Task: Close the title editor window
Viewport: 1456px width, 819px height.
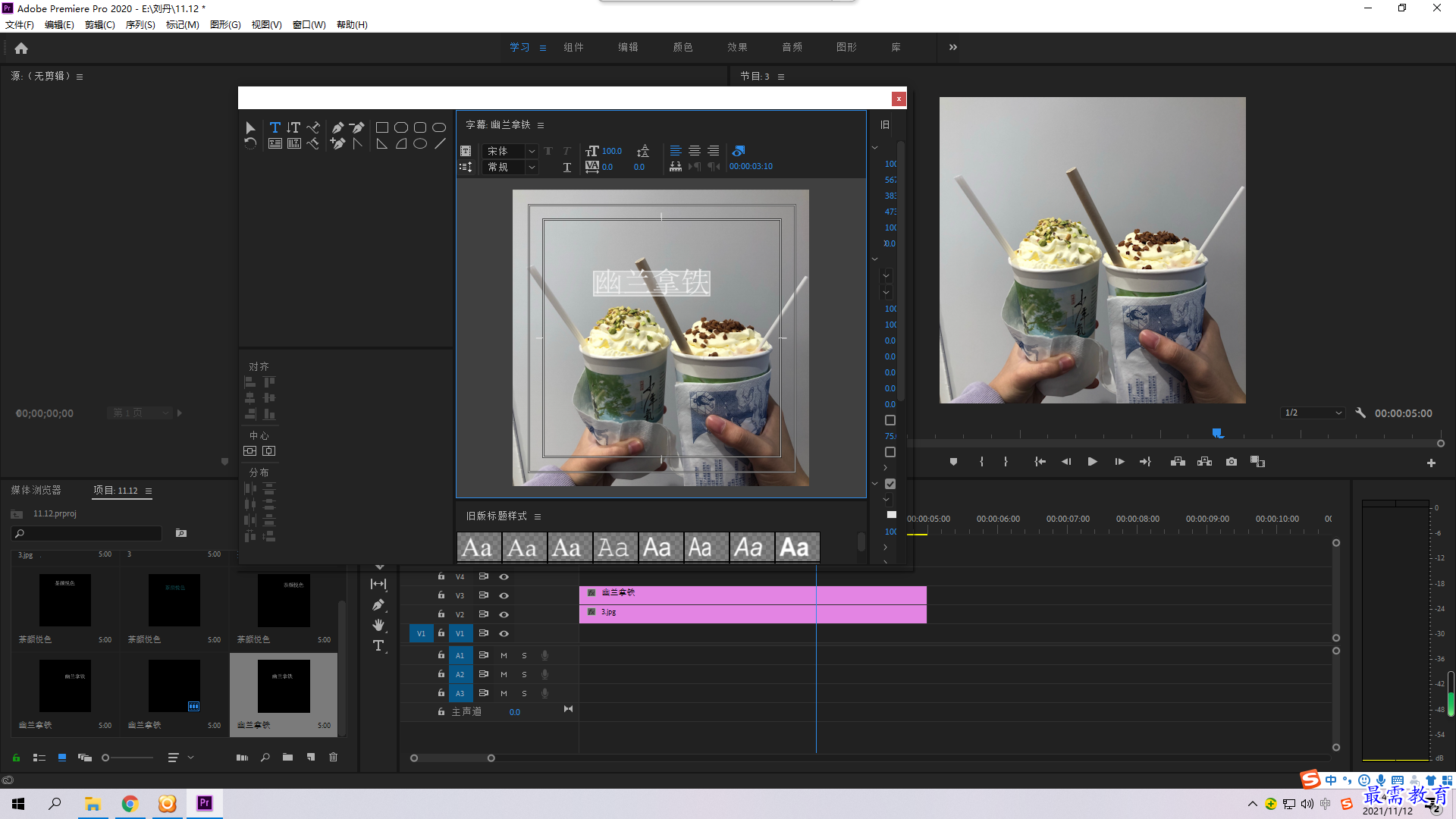Action: [899, 99]
